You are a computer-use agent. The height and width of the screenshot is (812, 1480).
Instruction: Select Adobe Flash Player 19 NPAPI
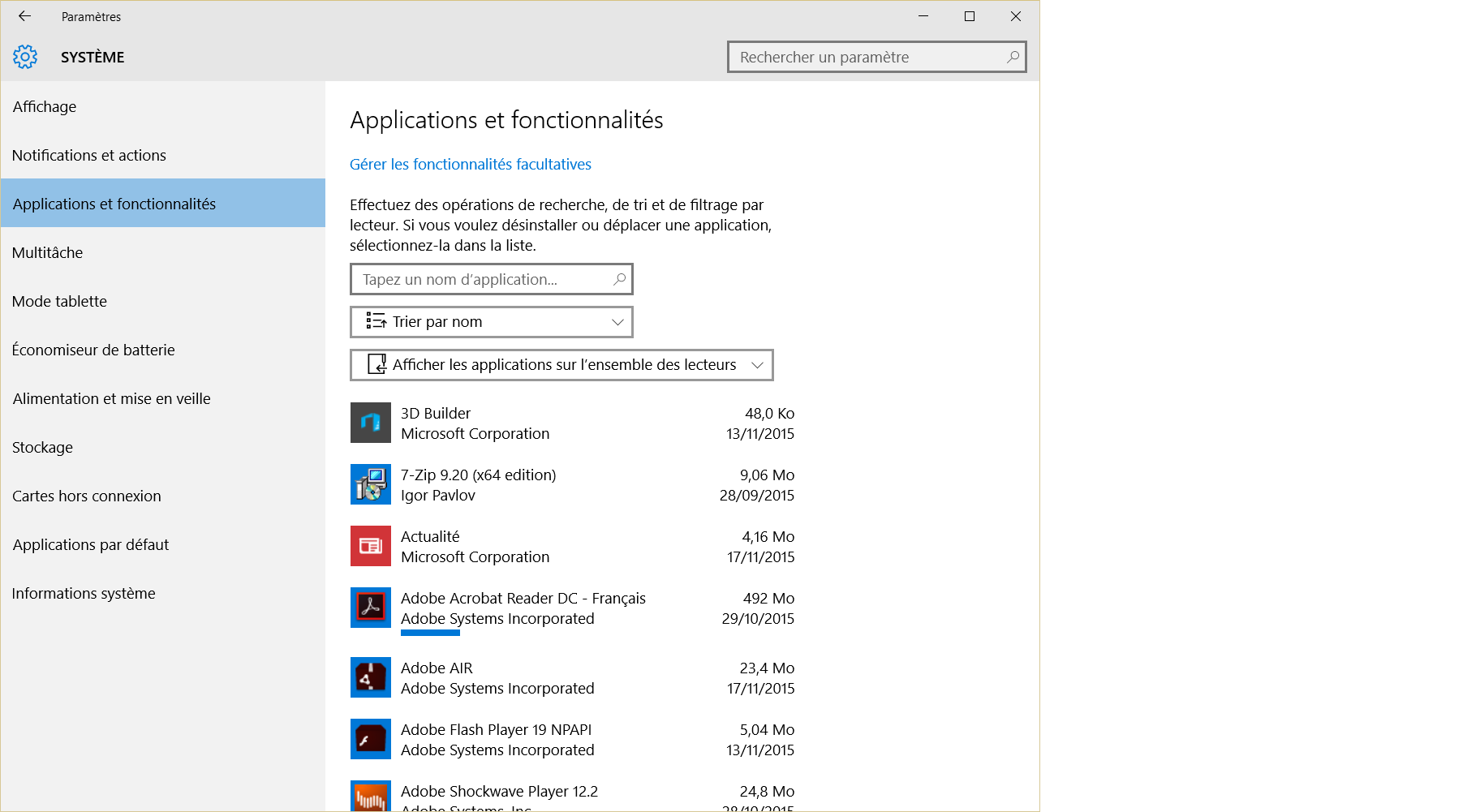573,739
